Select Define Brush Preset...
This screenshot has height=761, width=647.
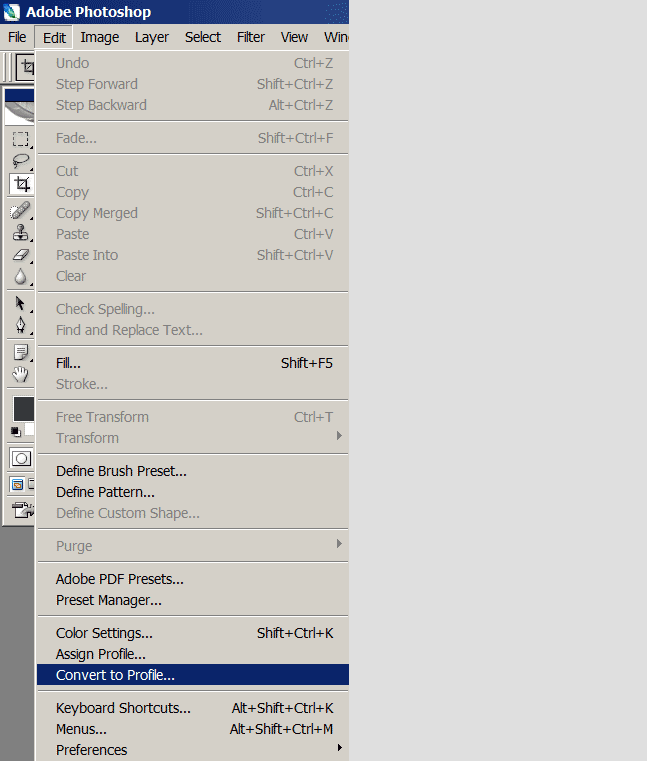[x=121, y=471]
